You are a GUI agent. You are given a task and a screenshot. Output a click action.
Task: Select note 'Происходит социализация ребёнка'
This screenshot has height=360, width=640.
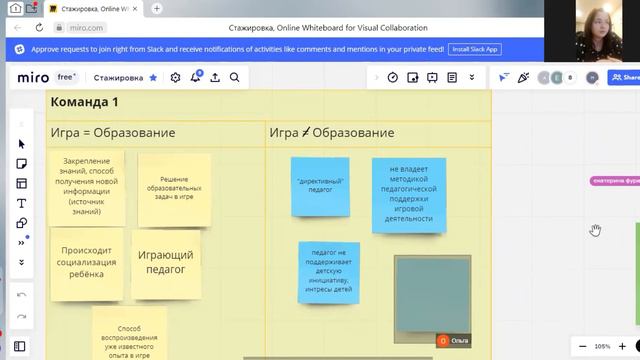coord(87,264)
